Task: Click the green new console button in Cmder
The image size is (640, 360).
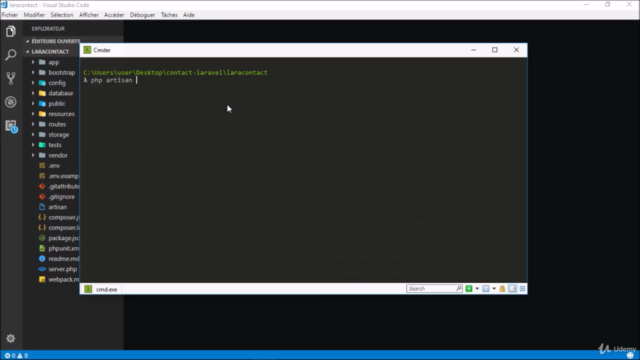Action: point(469,289)
